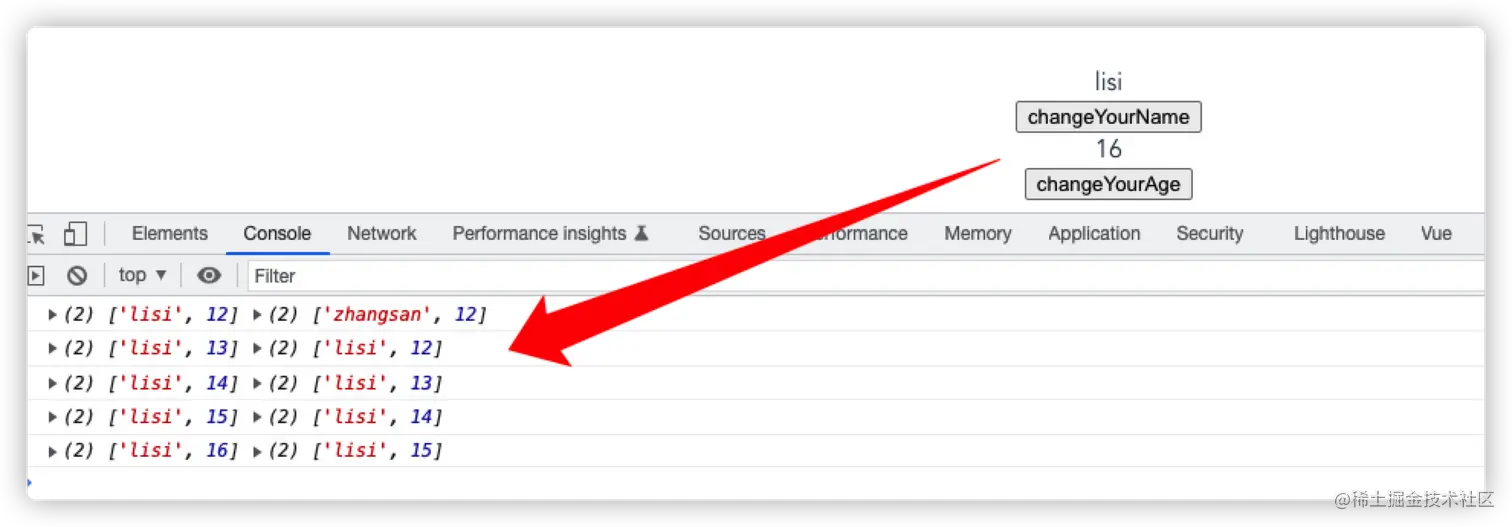
Task: Click the clear console icon
Action: (77, 275)
